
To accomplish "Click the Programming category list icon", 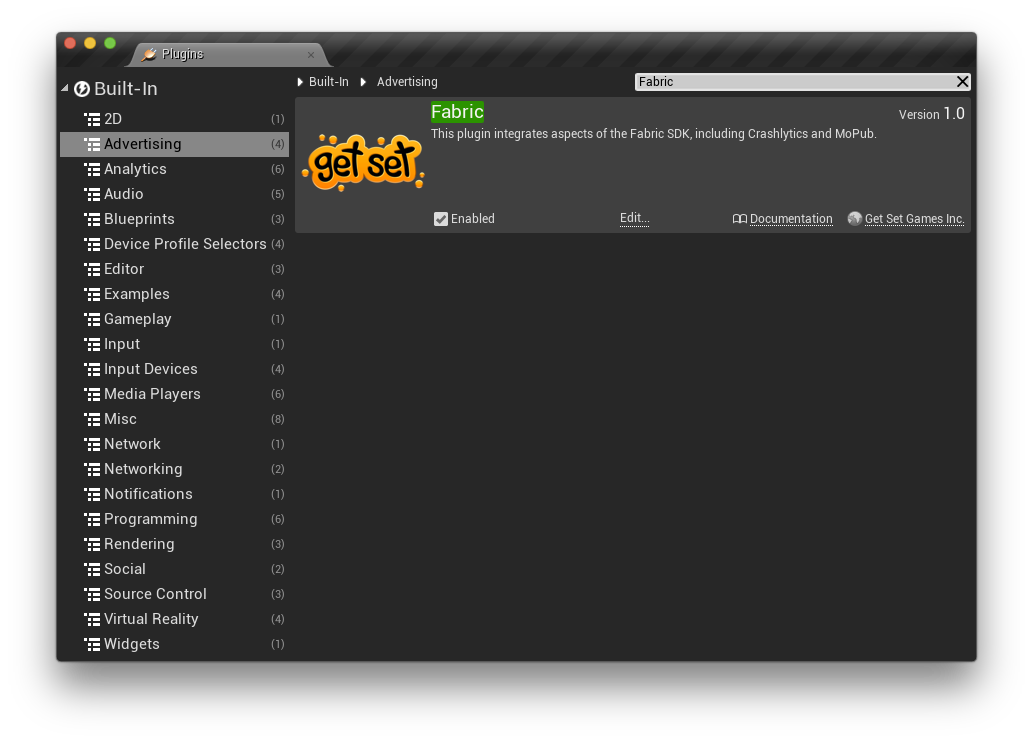I will pos(92,520).
